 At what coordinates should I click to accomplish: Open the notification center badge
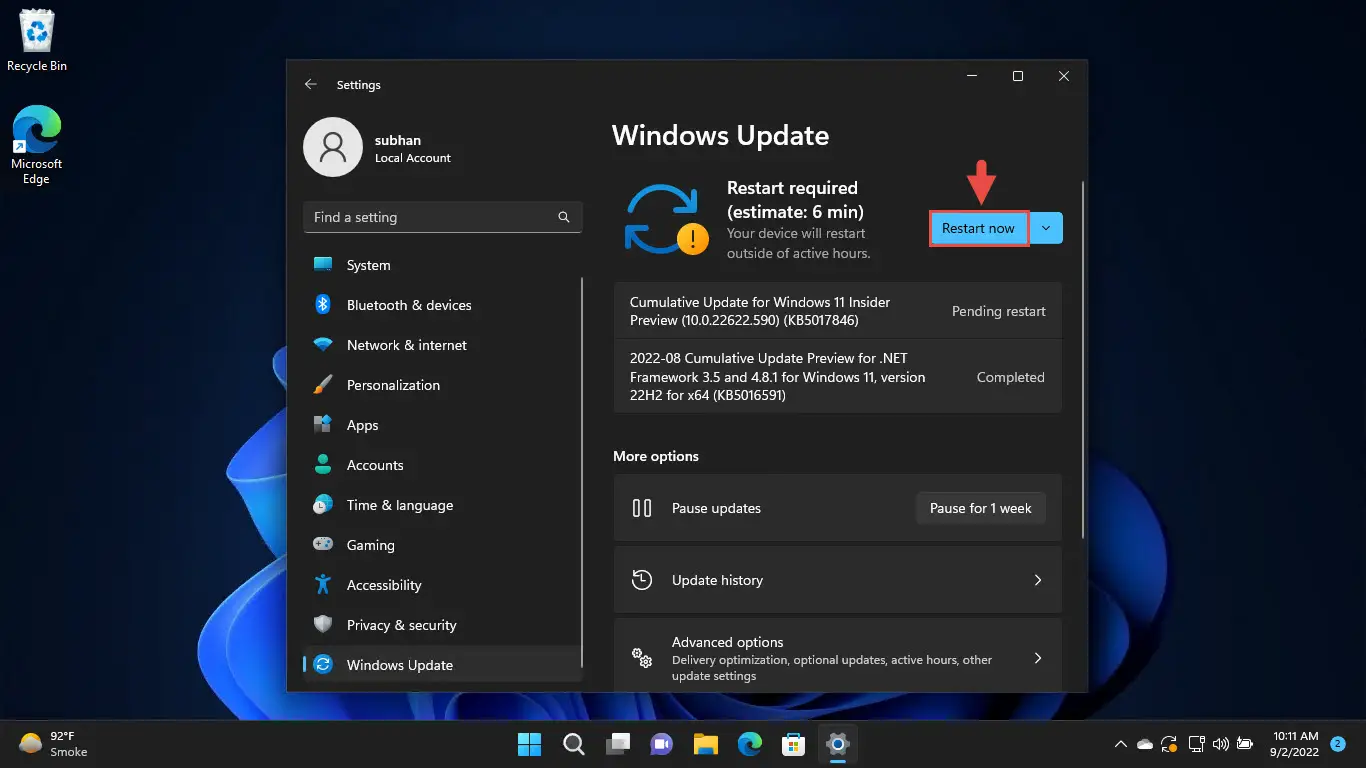(x=1338, y=744)
